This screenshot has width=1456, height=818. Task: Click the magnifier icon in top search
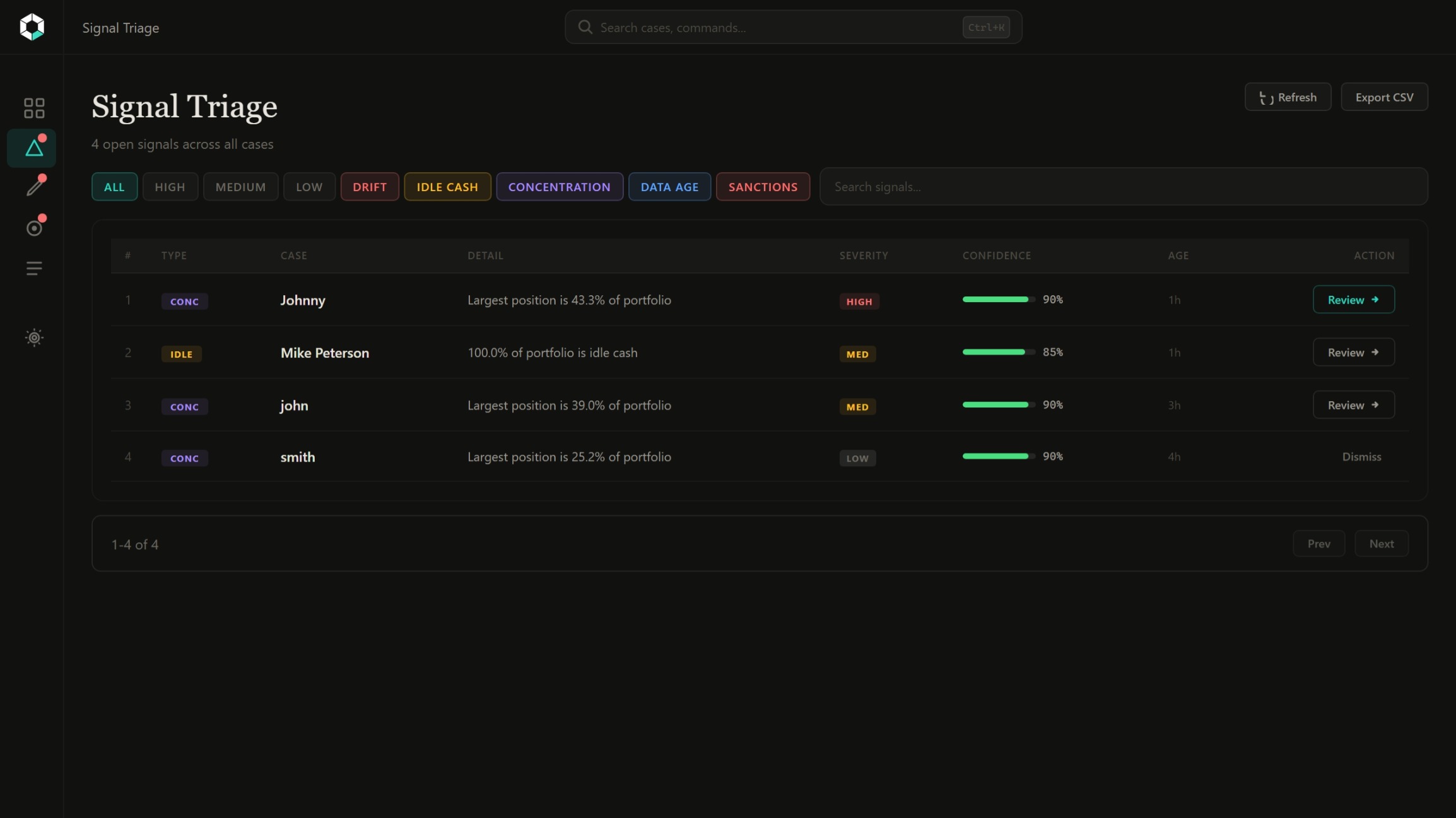pyautogui.click(x=585, y=27)
